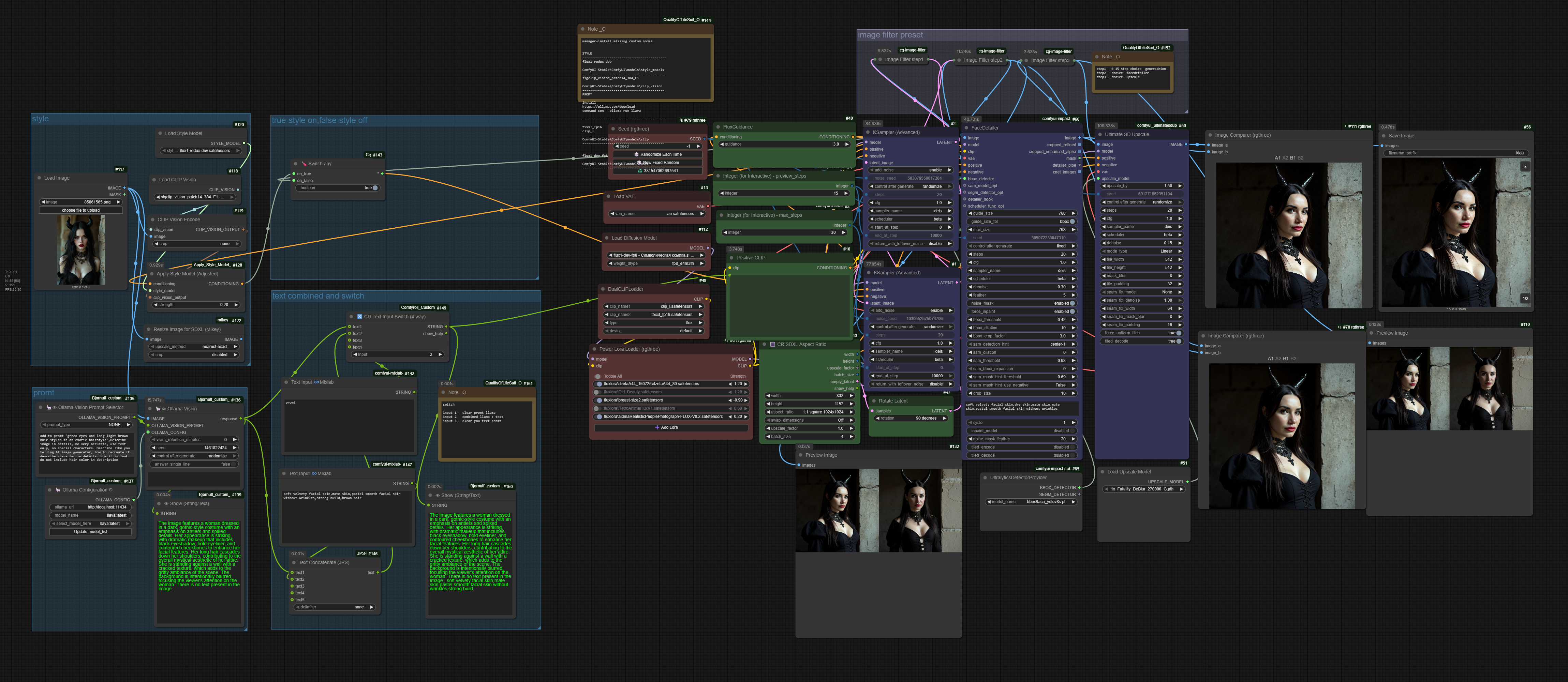Screen dimensions: 1568x682
Task: Select A2 in lower Image Comparer
Action: coord(1278,359)
